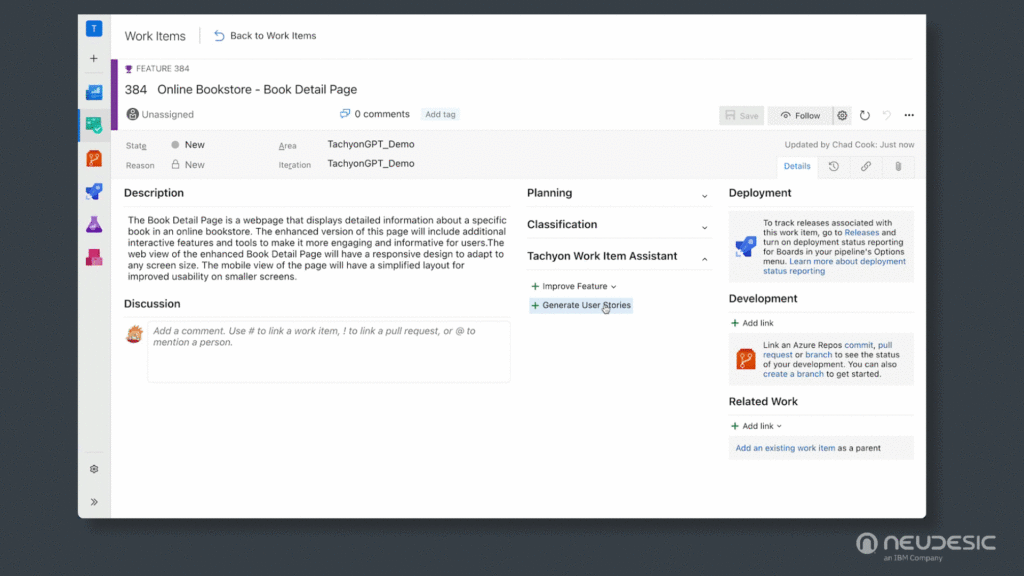1024x576 pixels.
Task: Open Repos icon in left sidebar
Action: coord(94,158)
